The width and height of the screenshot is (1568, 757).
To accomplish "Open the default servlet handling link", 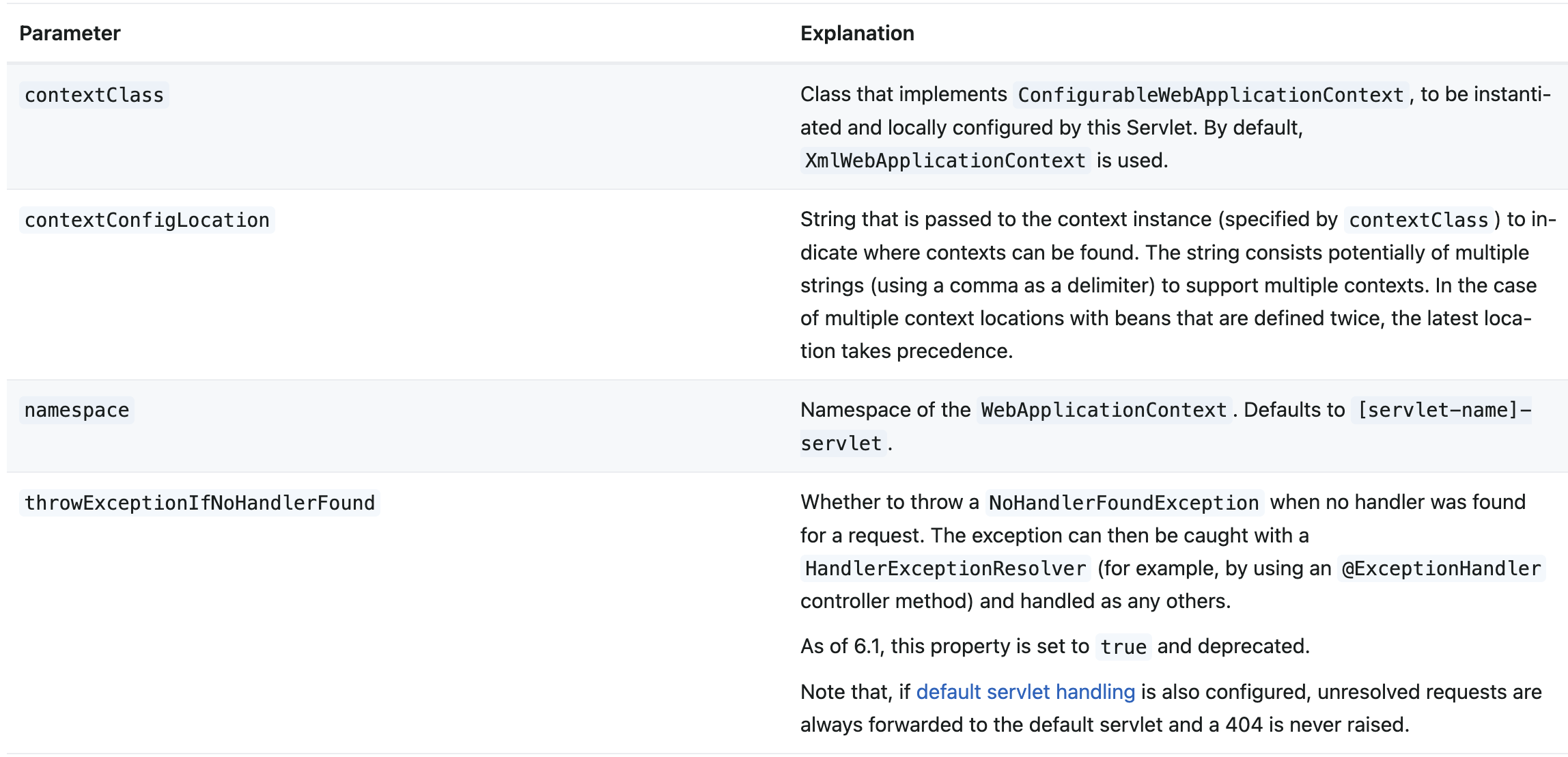I will coord(1025,692).
